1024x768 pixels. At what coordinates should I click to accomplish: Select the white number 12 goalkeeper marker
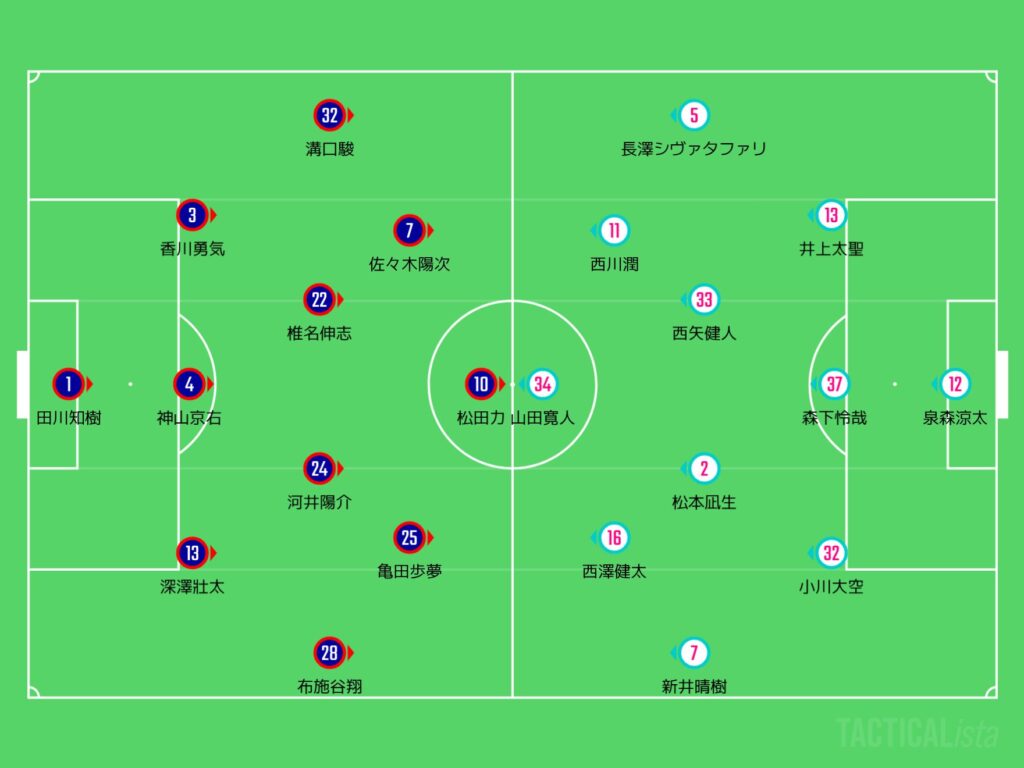pyautogui.click(x=955, y=383)
